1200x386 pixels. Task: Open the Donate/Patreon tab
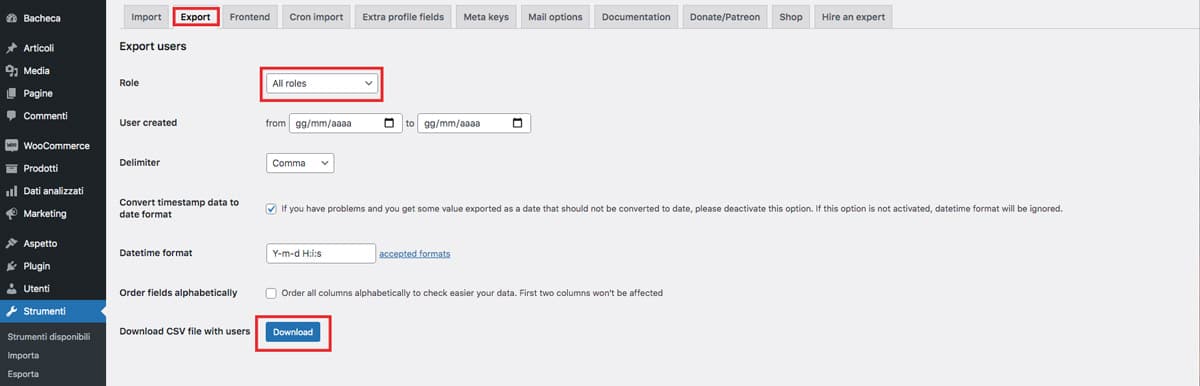point(725,17)
